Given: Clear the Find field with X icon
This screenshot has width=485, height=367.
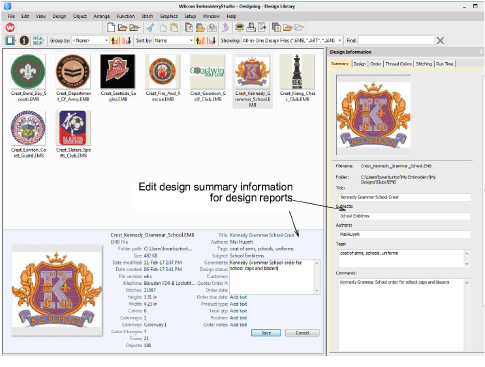Looking at the screenshot, I should click(x=440, y=40).
